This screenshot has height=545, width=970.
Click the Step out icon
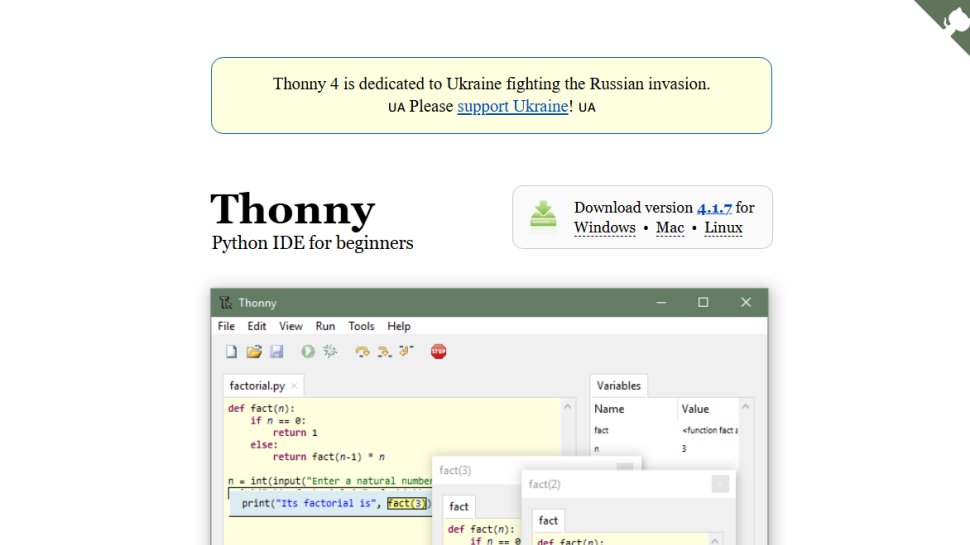point(406,351)
